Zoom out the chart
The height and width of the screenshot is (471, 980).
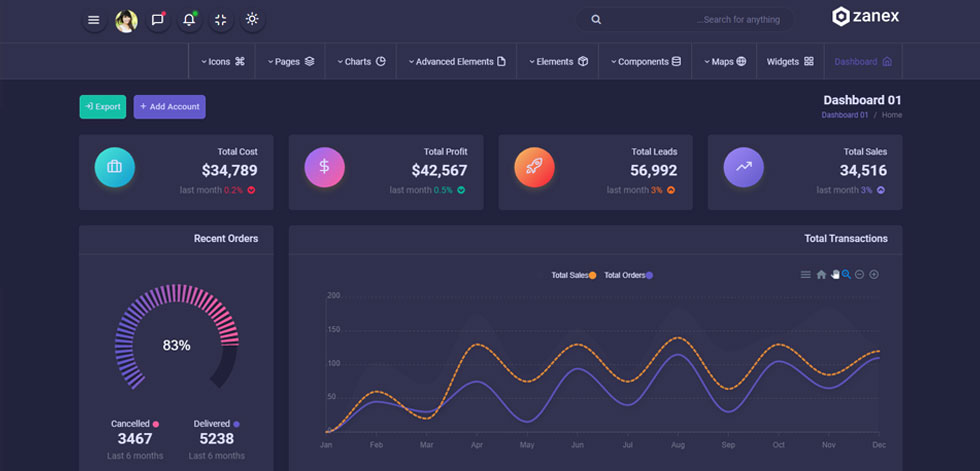[859, 274]
